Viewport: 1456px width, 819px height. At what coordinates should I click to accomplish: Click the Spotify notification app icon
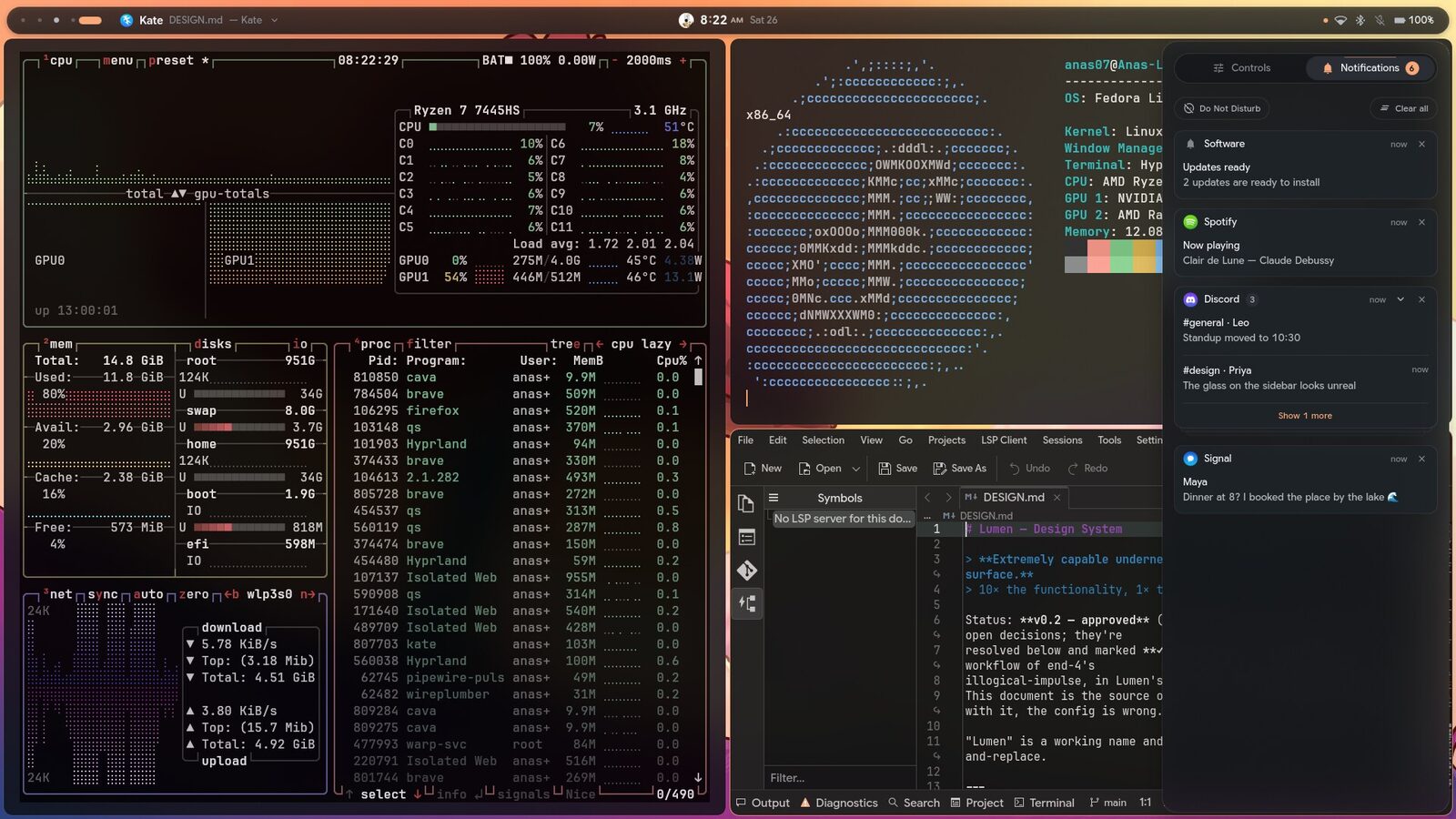tap(1190, 222)
